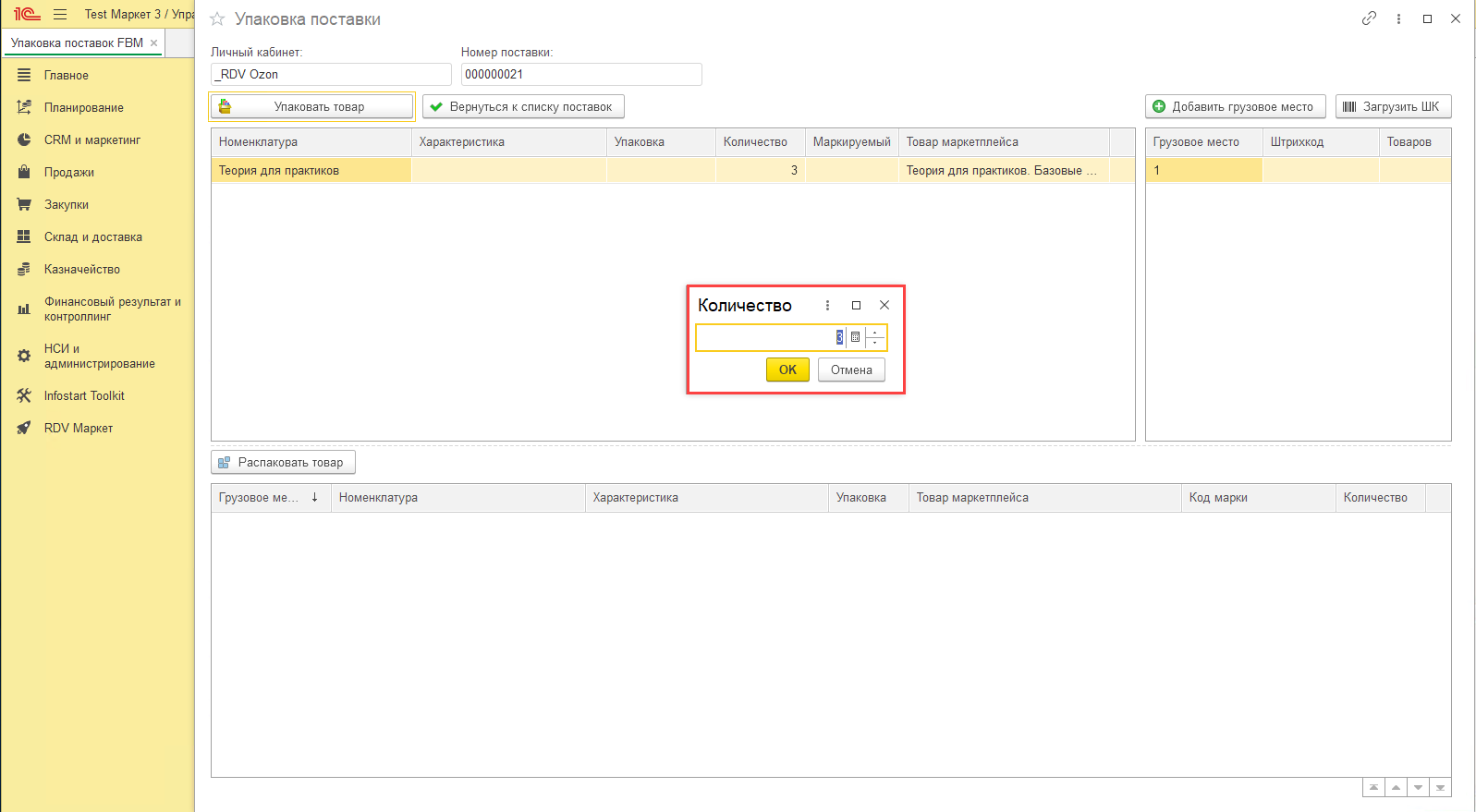The height and width of the screenshot is (812, 1476).
Task: Open calculator in Количество field
Action: (855, 337)
